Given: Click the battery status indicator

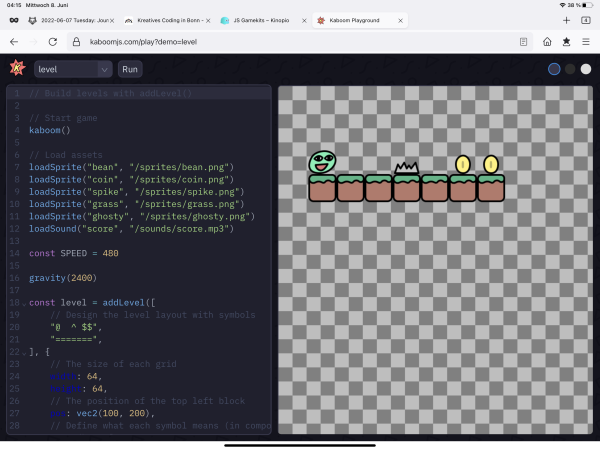Looking at the screenshot, I should point(587,5).
